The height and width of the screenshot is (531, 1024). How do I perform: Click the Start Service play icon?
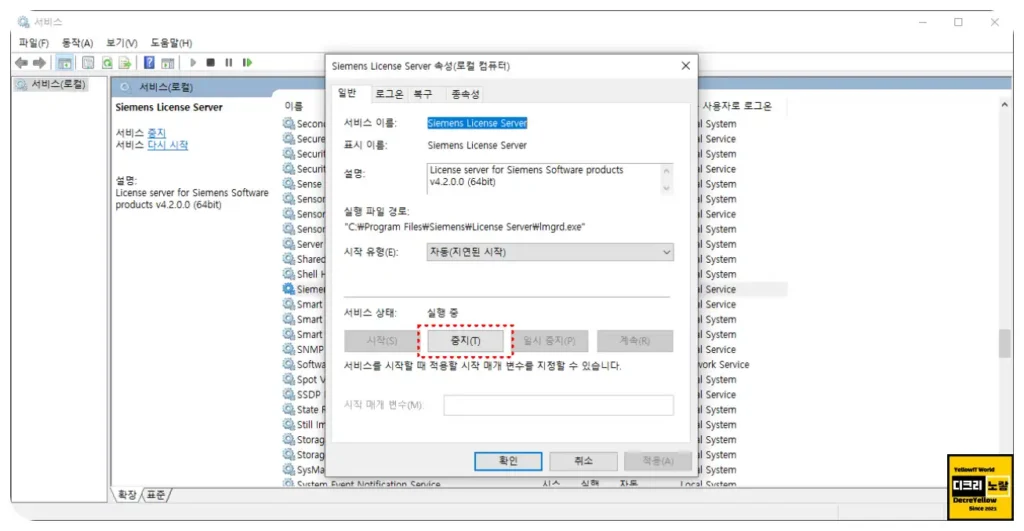pyautogui.click(x=193, y=63)
